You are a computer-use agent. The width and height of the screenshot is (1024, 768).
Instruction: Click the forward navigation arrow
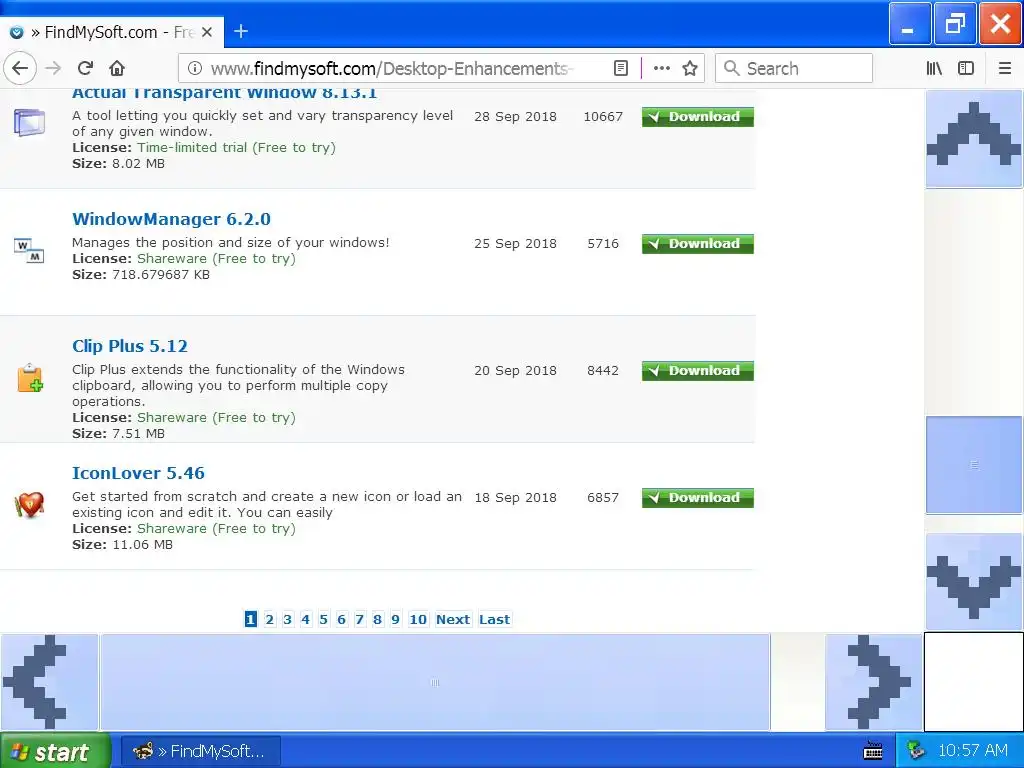(x=54, y=68)
